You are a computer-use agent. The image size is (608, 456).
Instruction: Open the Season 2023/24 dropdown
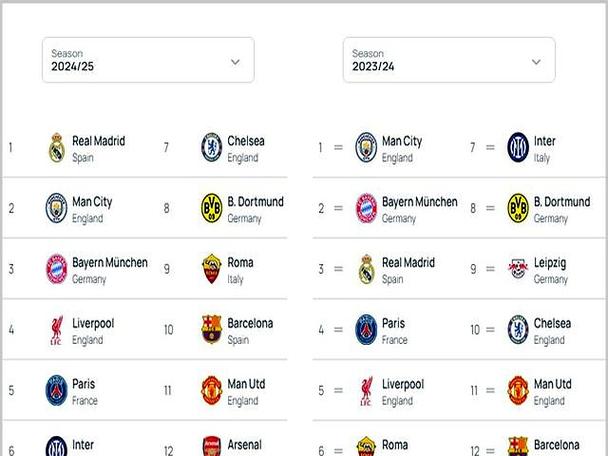pyautogui.click(x=449, y=60)
